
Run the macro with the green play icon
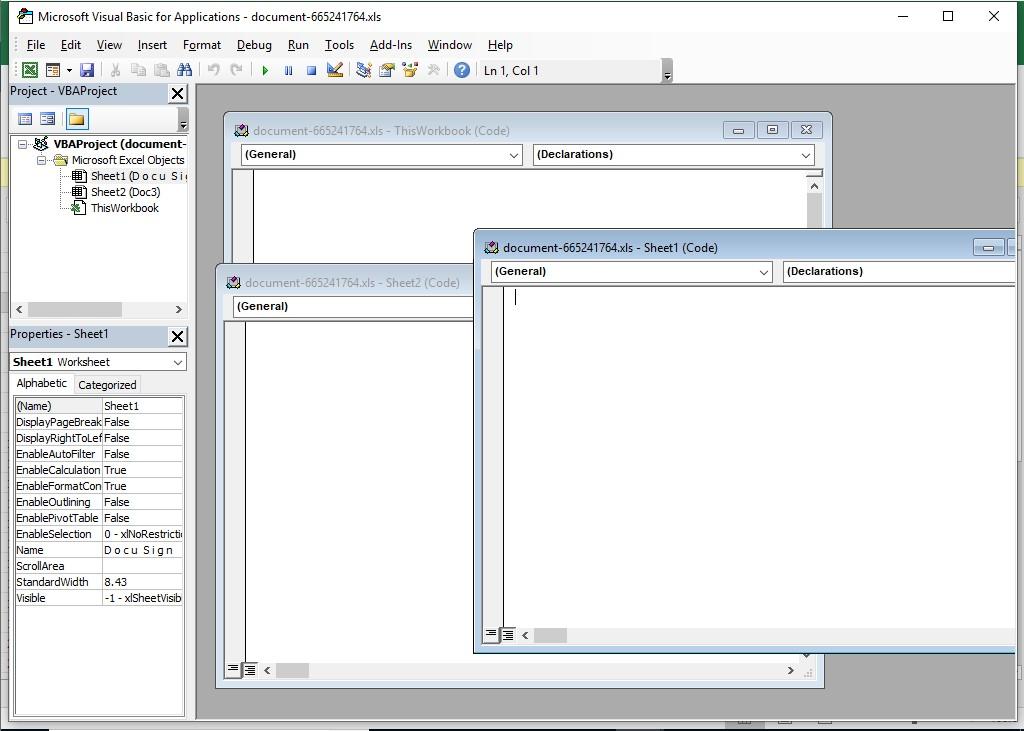265,70
